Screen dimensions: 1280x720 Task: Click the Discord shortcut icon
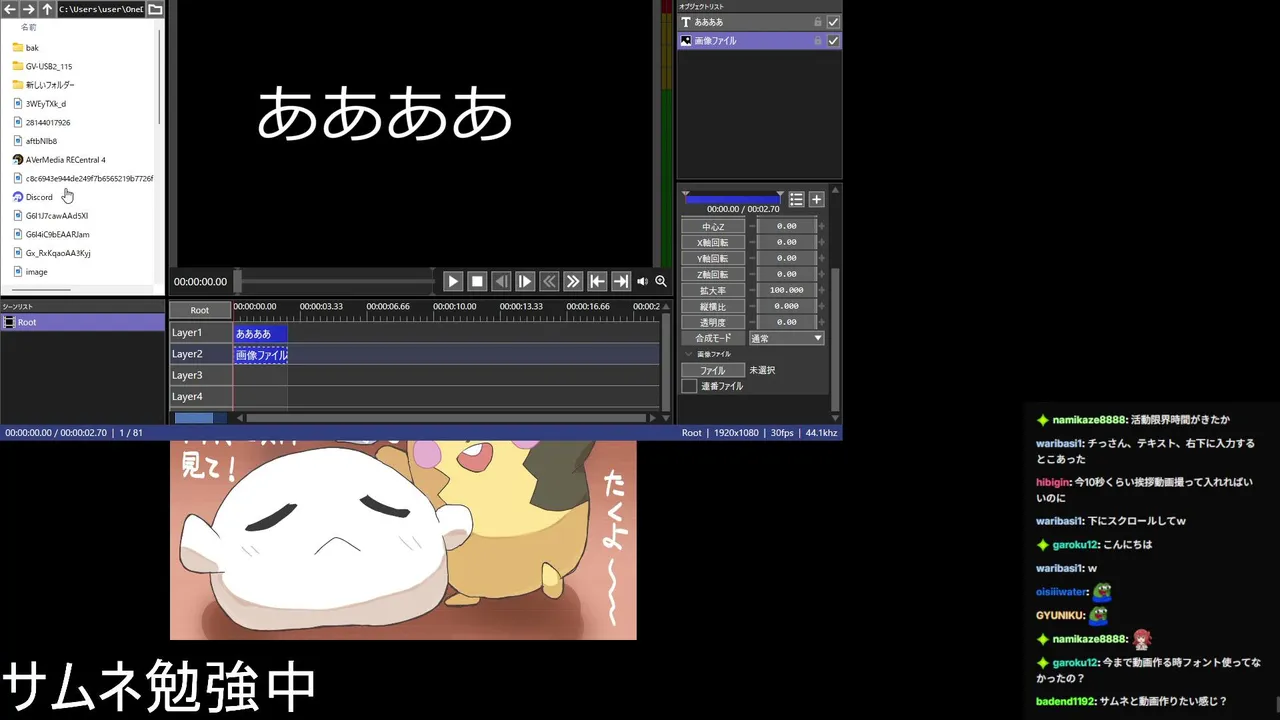18,197
